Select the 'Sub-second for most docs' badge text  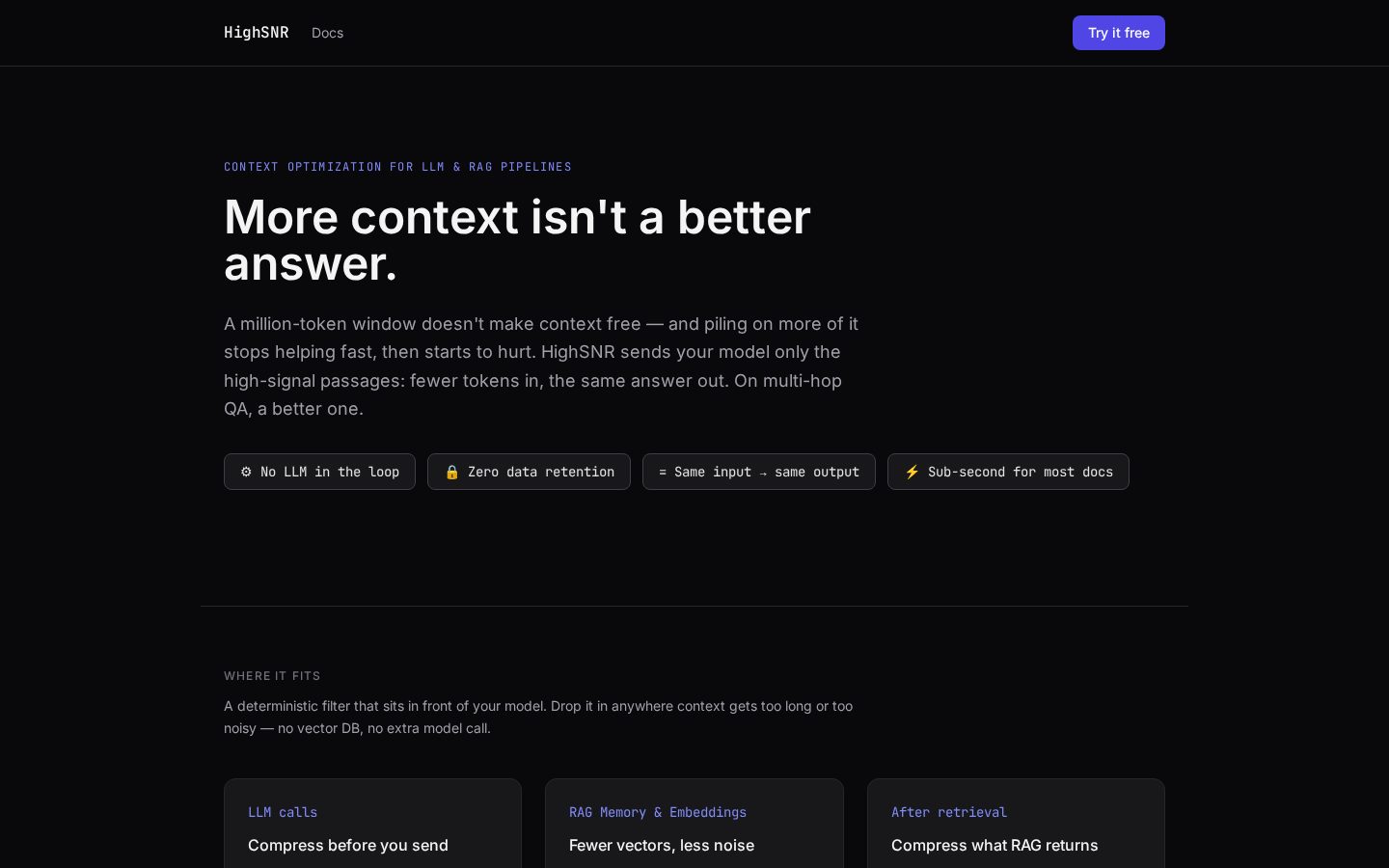[x=1021, y=472]
